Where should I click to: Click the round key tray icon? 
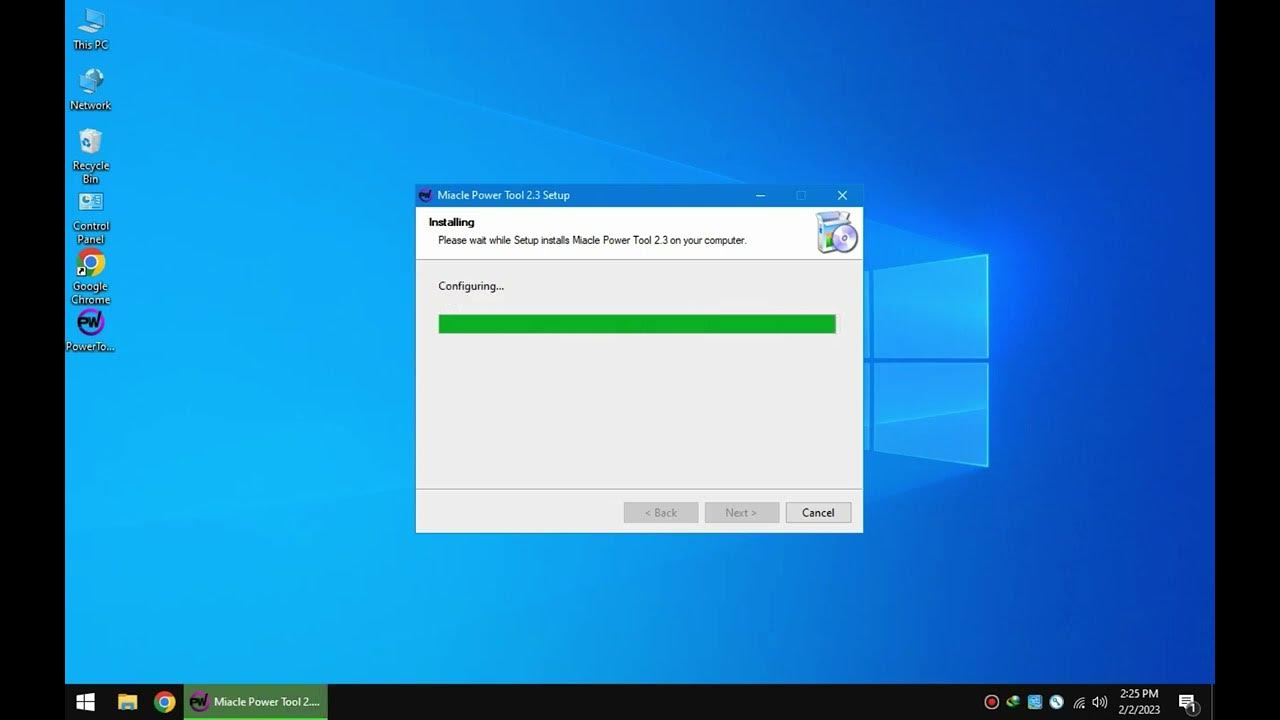(x=1056, y=702)
